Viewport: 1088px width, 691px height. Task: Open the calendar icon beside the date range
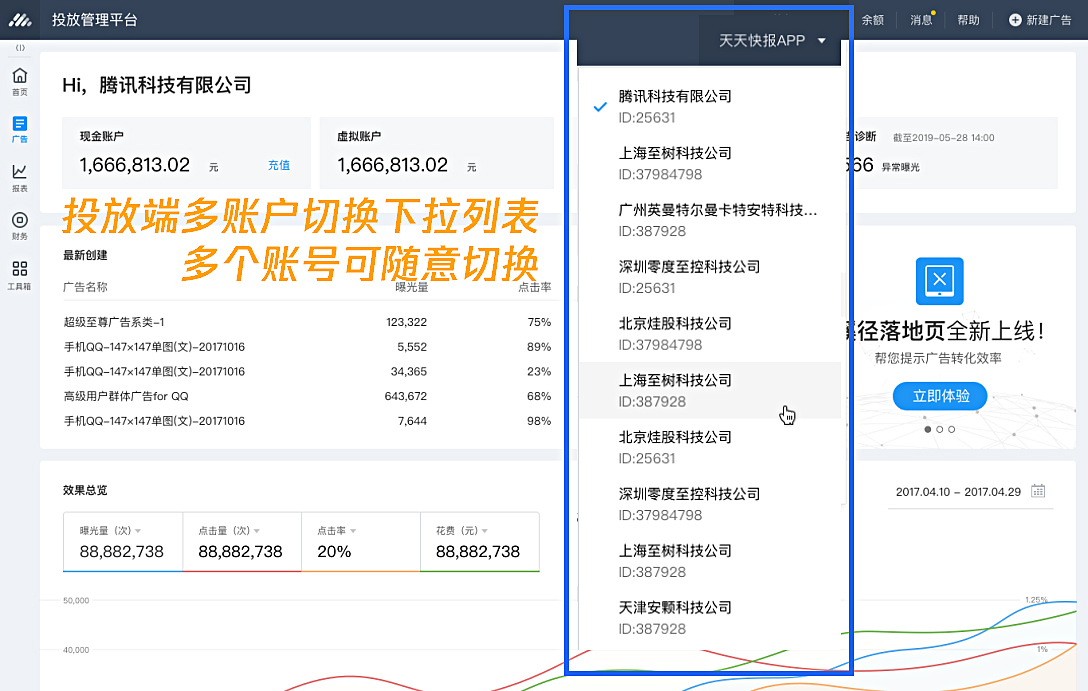coord(1037,491)
